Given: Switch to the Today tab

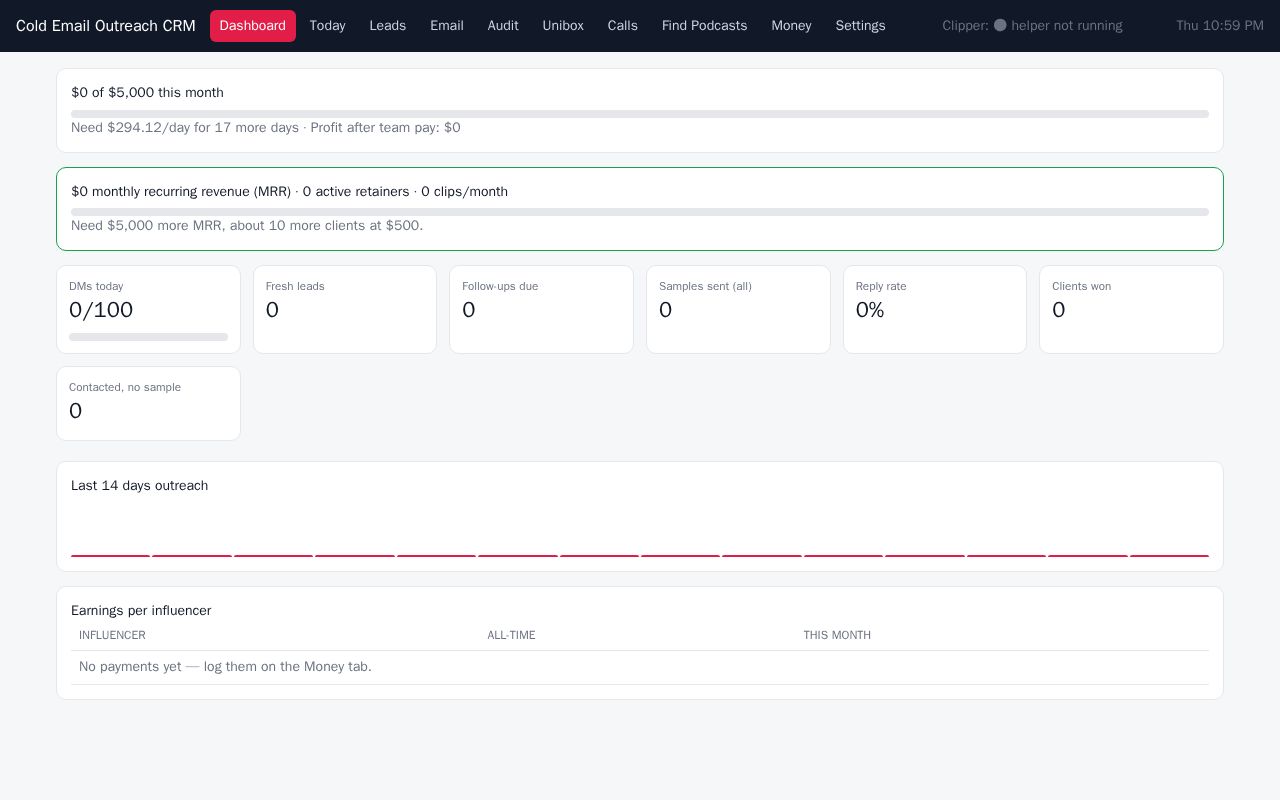Looking at the screenshot, I should coord(327,26).
